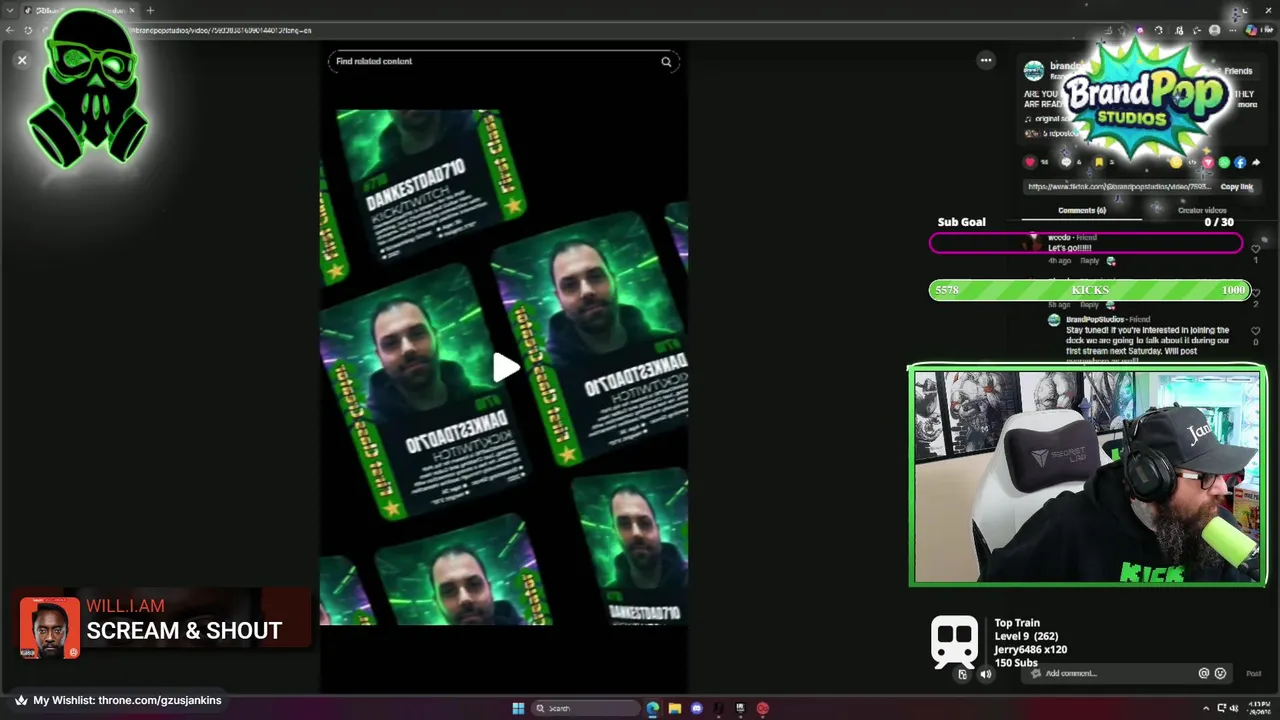This screenshot has width=1280, height=720.
Task: Reload the current page
Action: click(28, 30)
